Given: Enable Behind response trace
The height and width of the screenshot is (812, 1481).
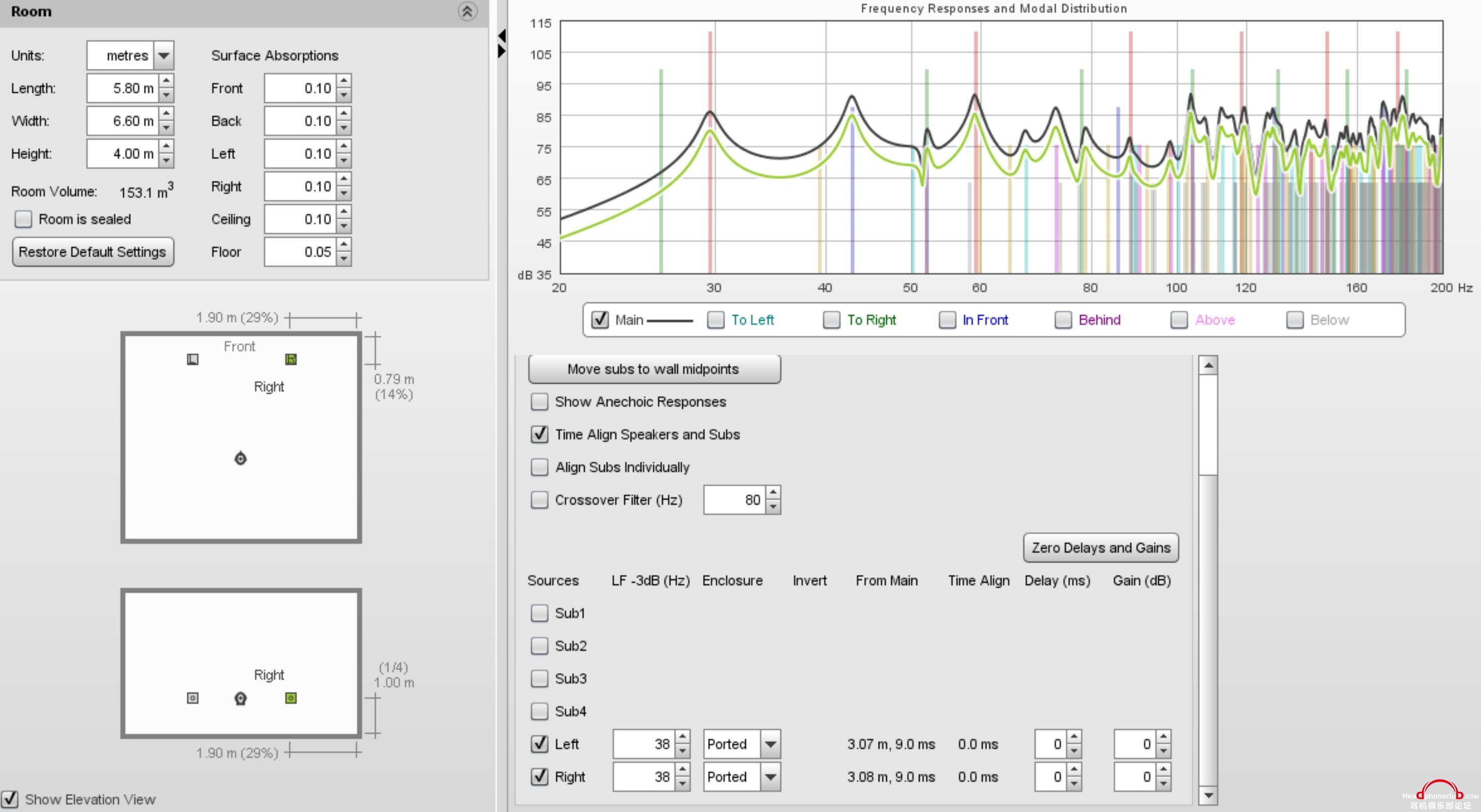Looking at the screenshot, I should (1063, 320).
